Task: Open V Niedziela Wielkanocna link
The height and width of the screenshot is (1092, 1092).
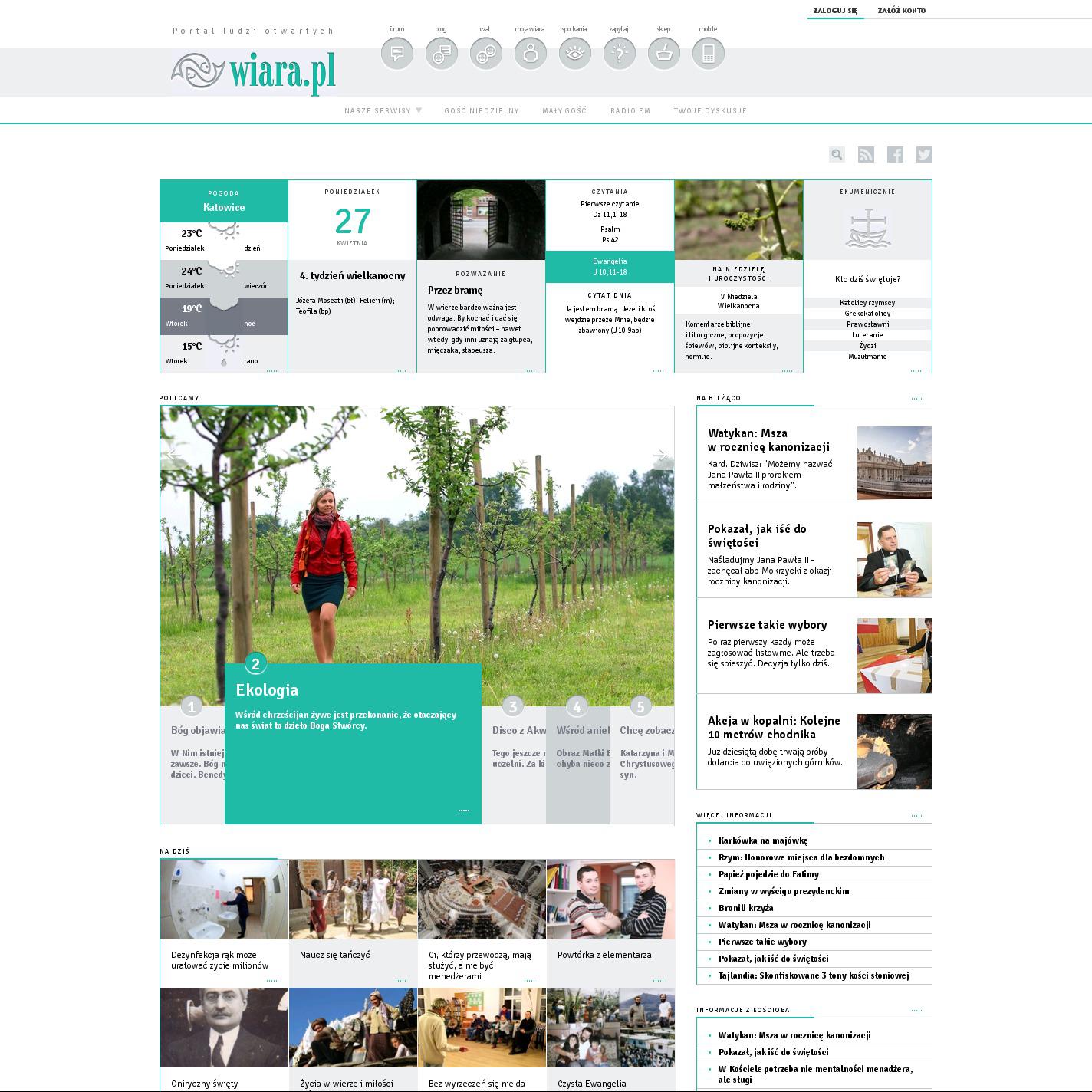Action: point(738,301)
